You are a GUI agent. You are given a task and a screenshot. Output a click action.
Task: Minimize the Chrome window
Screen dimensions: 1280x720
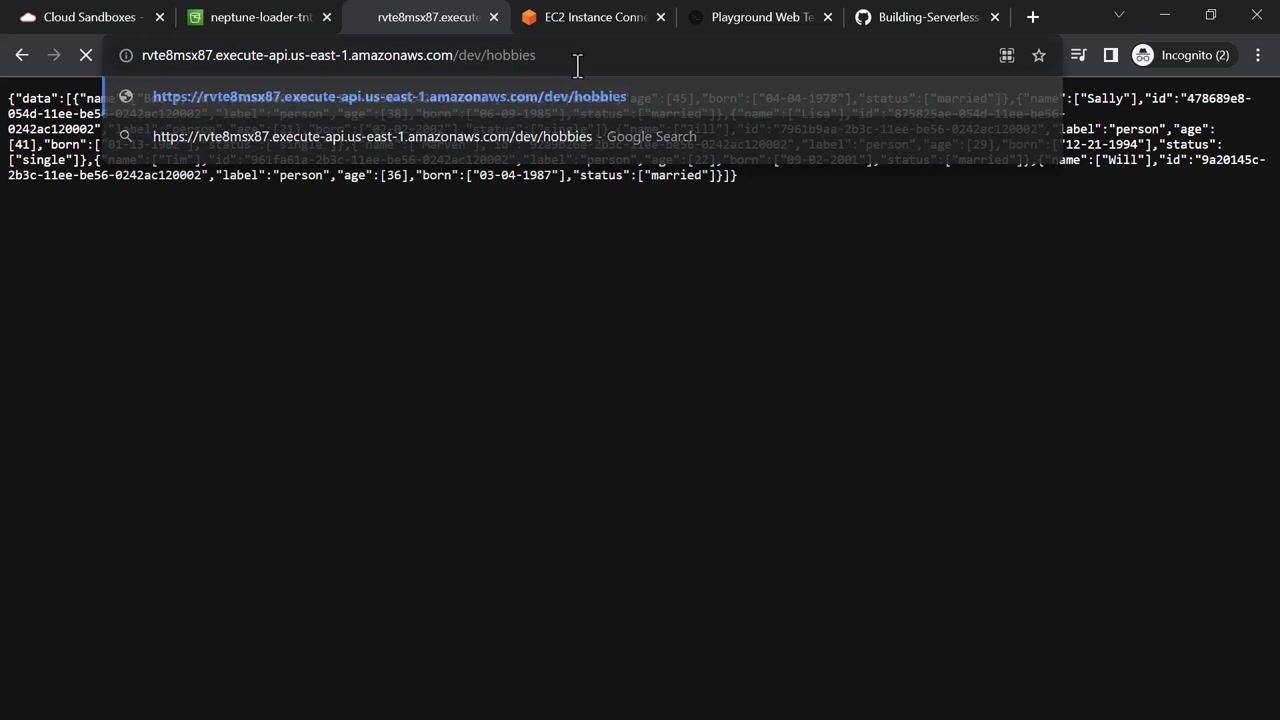pyautogui.click(x=1165, y=16)
